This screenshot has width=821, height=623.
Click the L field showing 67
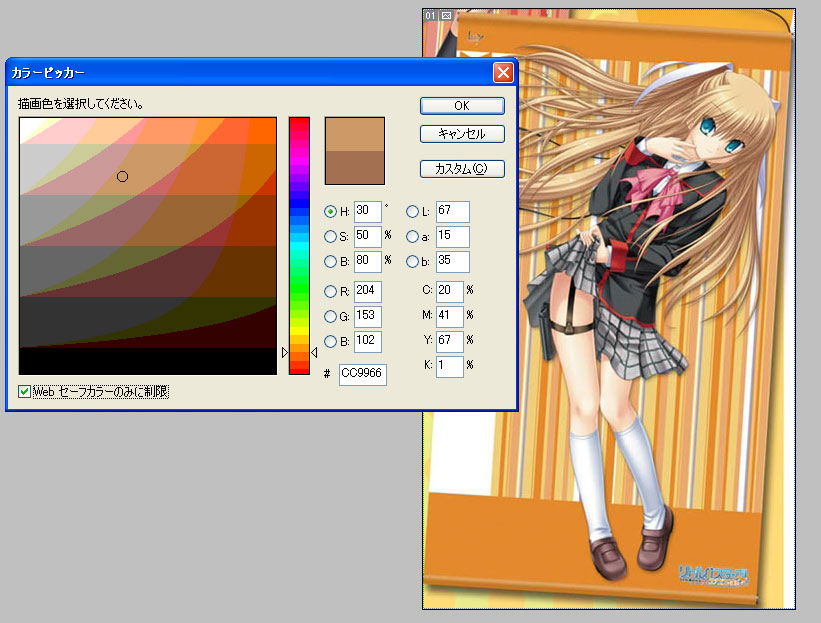[x=453, y=211]
